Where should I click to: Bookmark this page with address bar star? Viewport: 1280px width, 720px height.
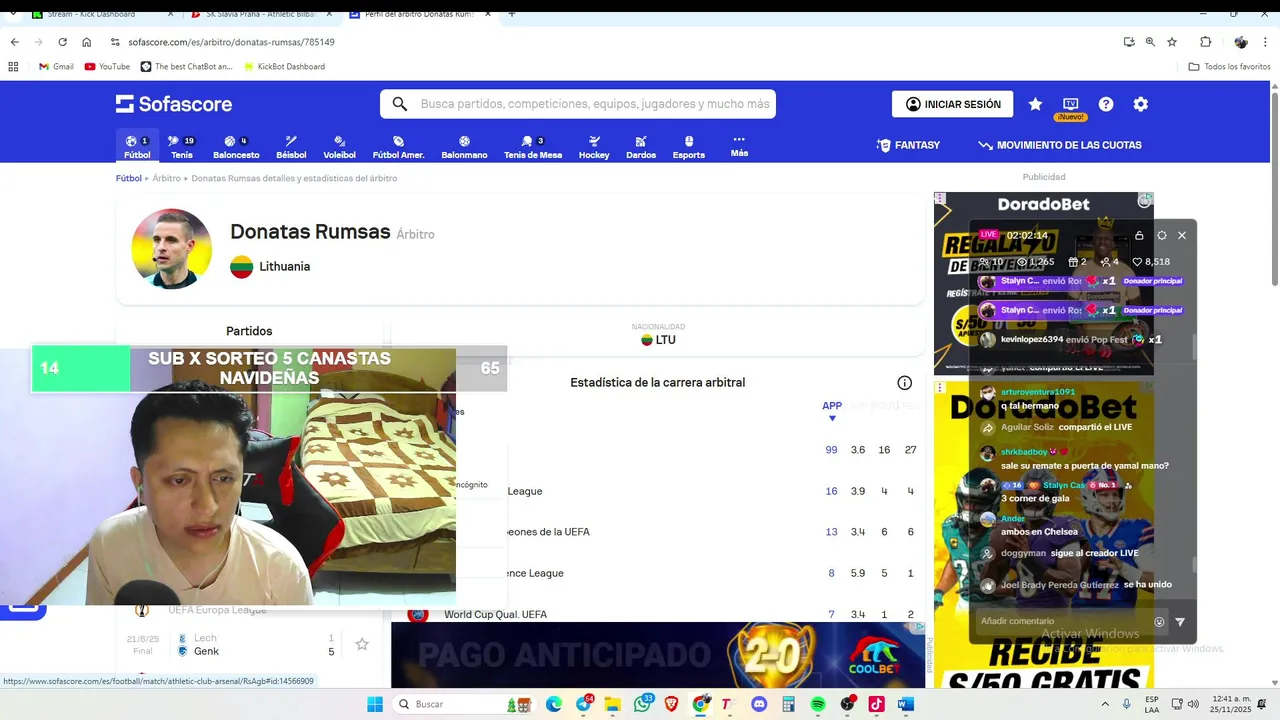[1172, 42]
